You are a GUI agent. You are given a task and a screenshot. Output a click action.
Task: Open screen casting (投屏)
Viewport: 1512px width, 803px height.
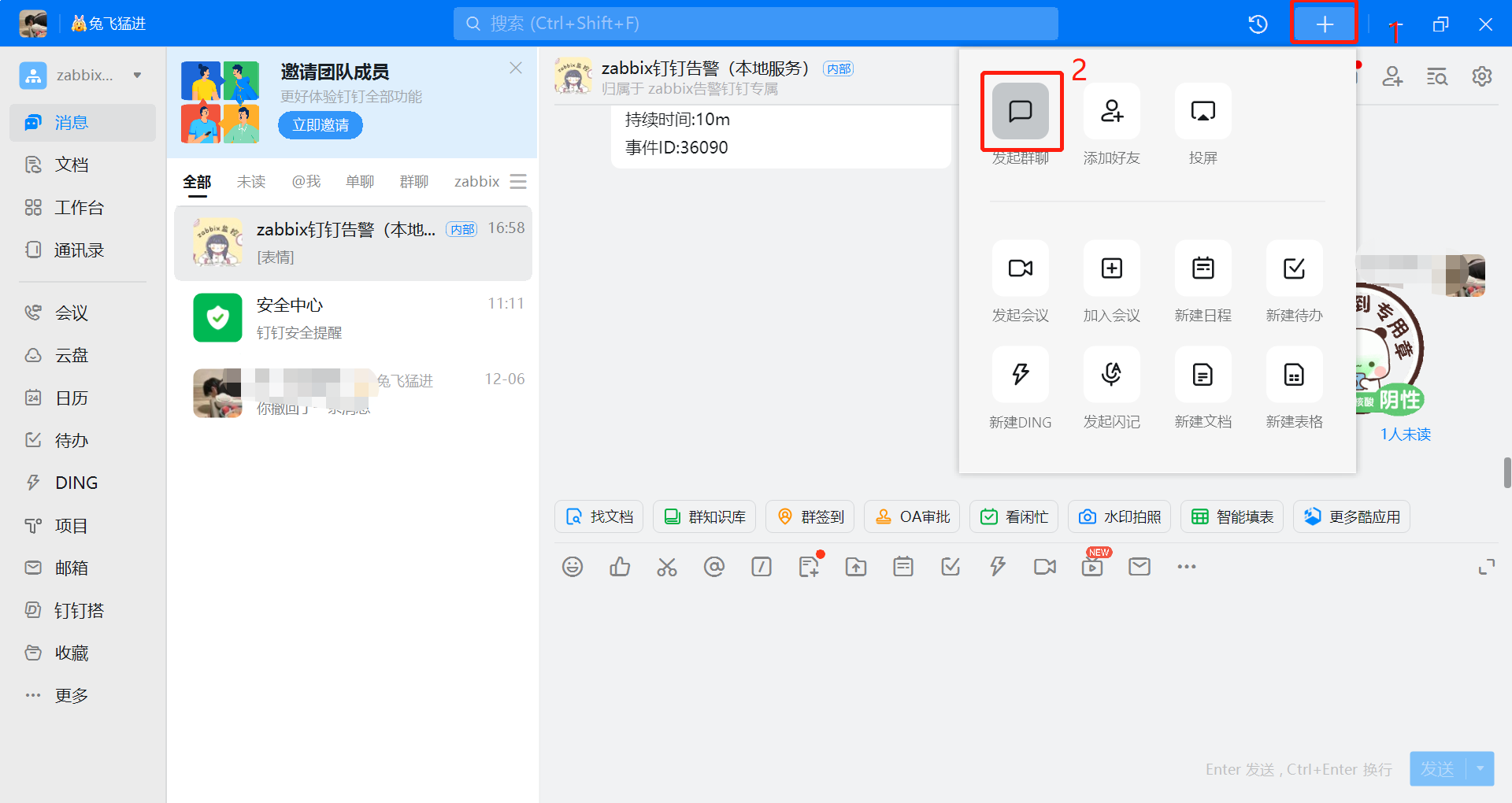tap(1203, 111)
